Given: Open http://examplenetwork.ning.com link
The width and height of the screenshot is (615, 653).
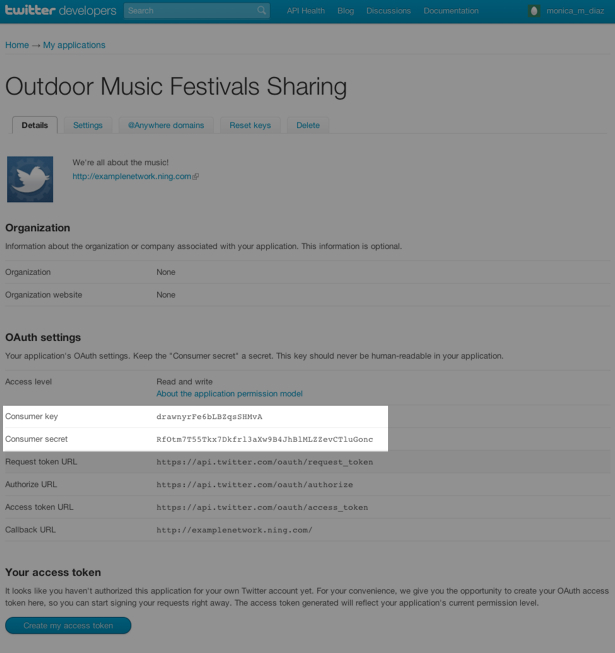Looking at the screenshot, I should (x=132, y=176).
